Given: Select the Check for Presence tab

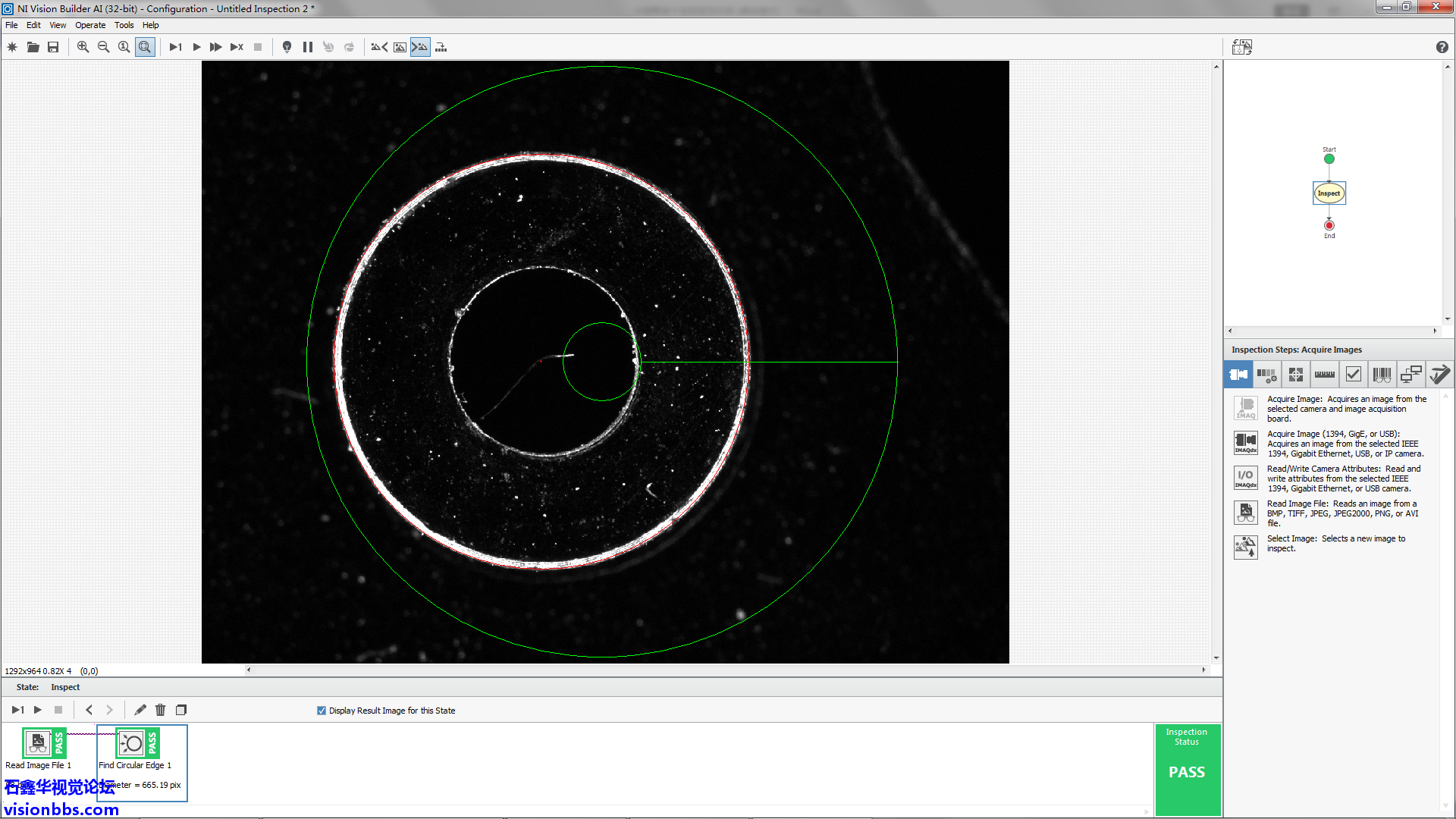Looking at the screenshot, I should tap(1354, 374).
